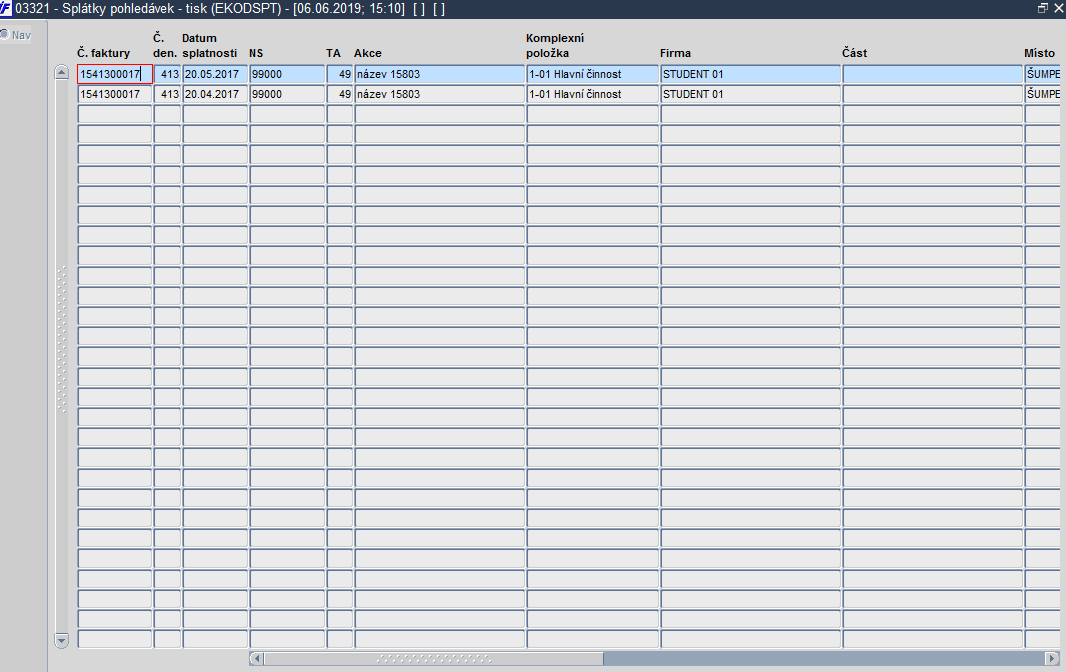Click the 'NS' column header
The height and width of the screenshot is (672, 1066).
(256, 53)
